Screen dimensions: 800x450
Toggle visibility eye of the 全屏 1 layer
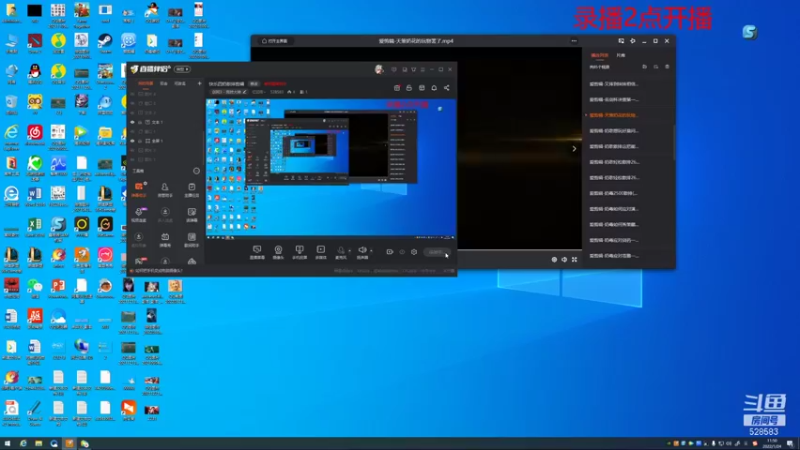tap(133, 141)
